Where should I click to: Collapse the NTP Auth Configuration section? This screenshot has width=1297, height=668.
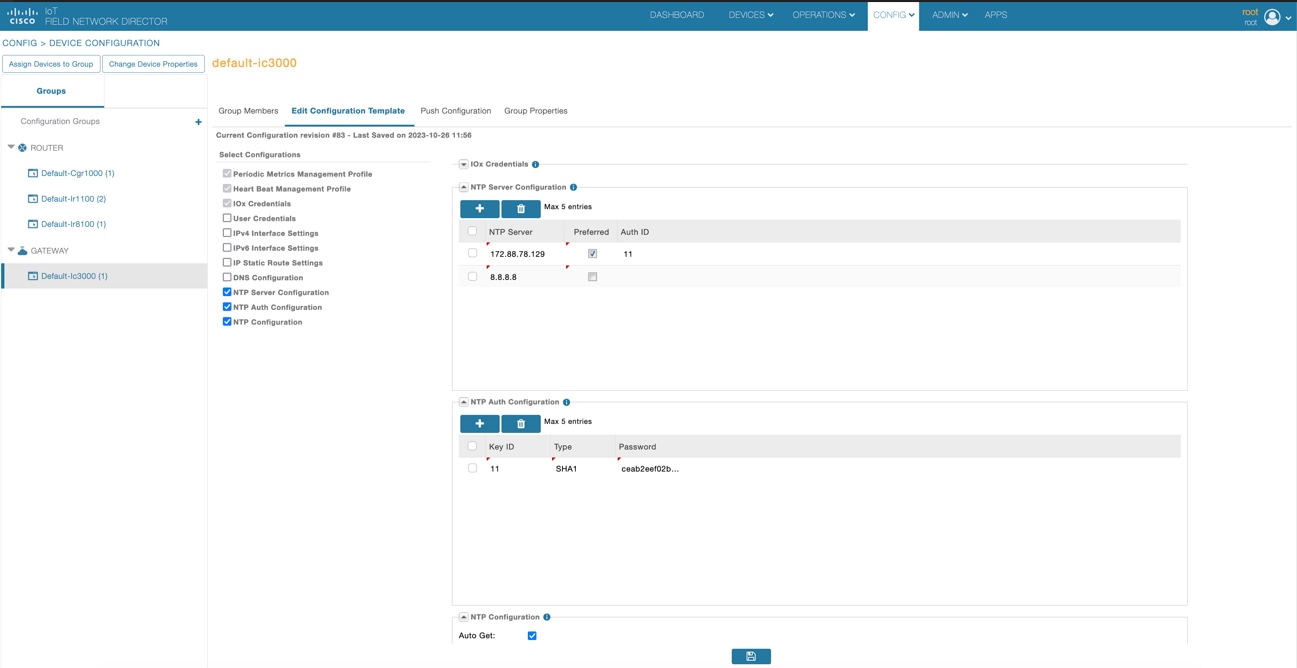[462, 401]
